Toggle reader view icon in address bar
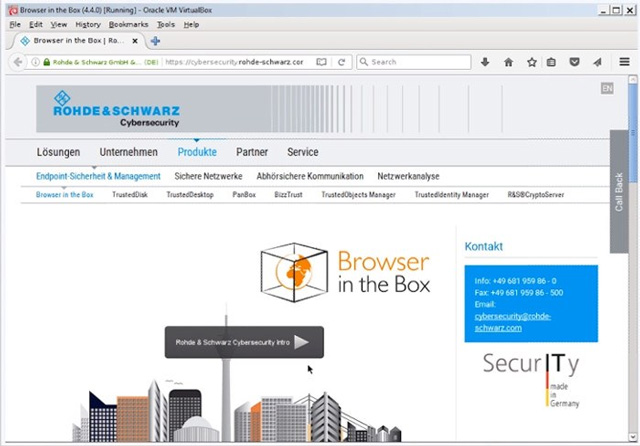640x446 pixels. [x=321, y=62]
